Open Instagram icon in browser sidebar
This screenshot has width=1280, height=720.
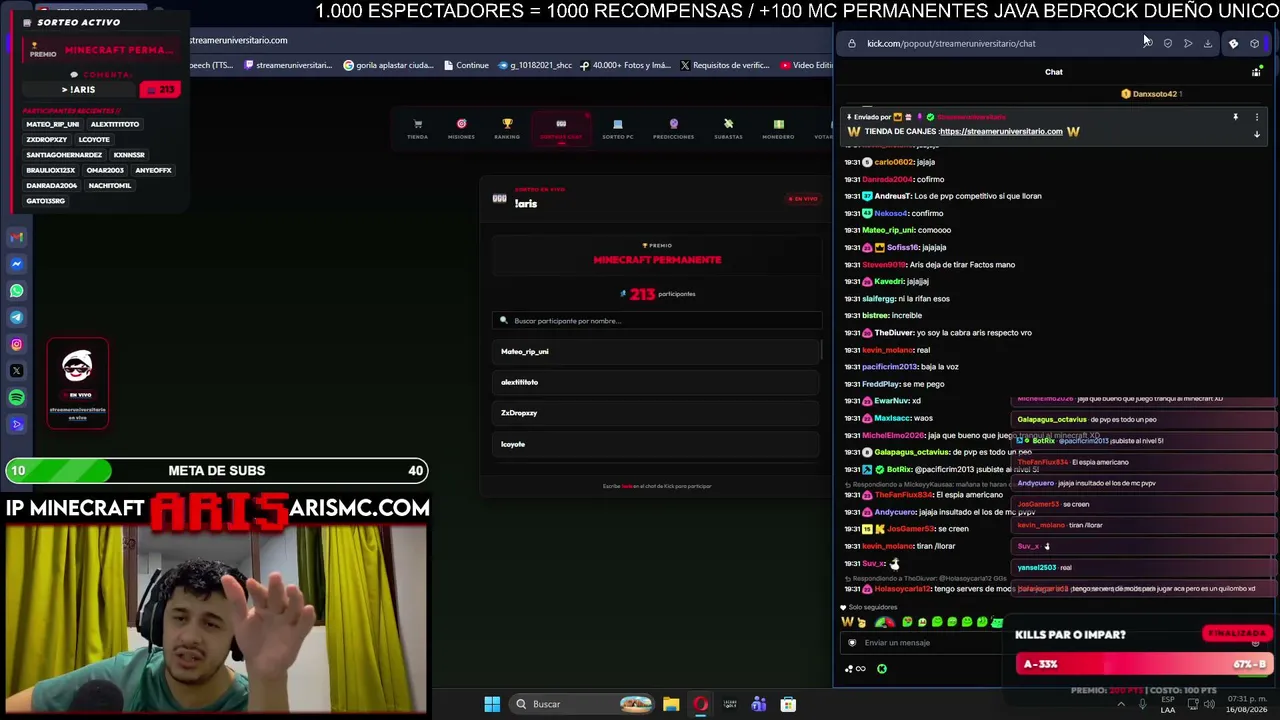(x=16, y=344)
